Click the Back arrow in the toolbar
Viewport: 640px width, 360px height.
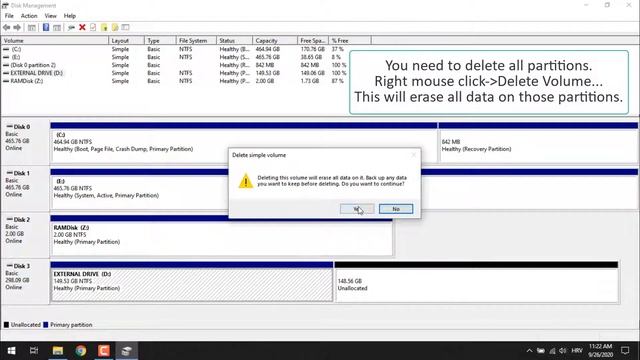7,27
